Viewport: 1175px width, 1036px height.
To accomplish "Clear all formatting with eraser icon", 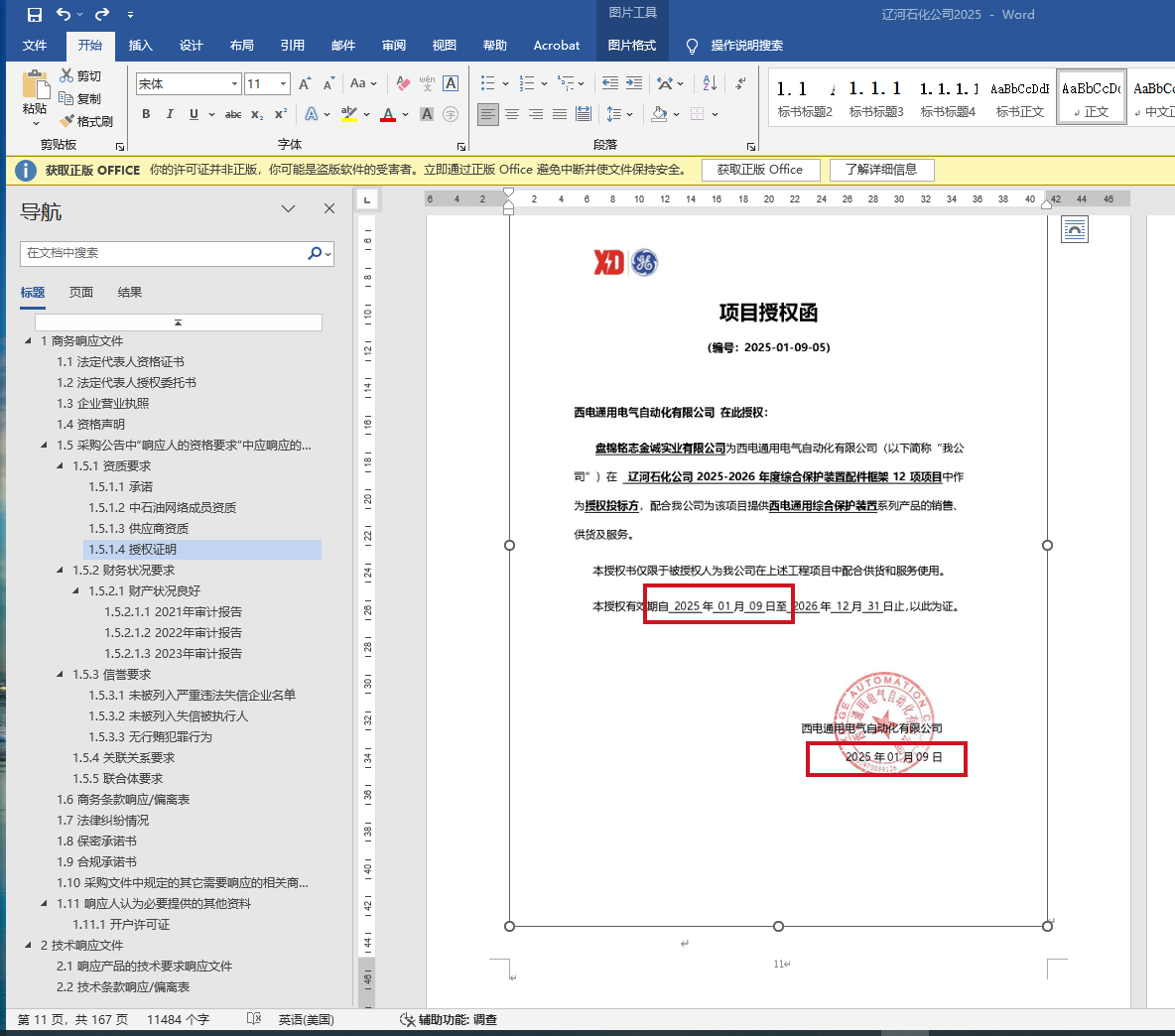I will click(403, 84).
